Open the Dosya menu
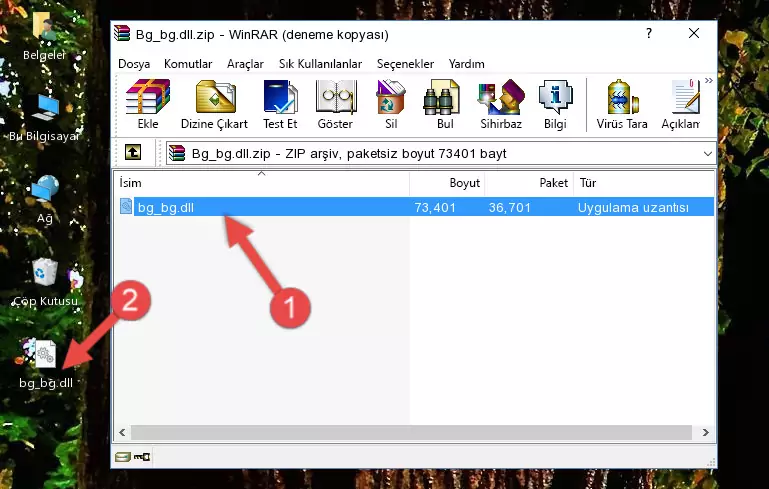 [134, 64]
